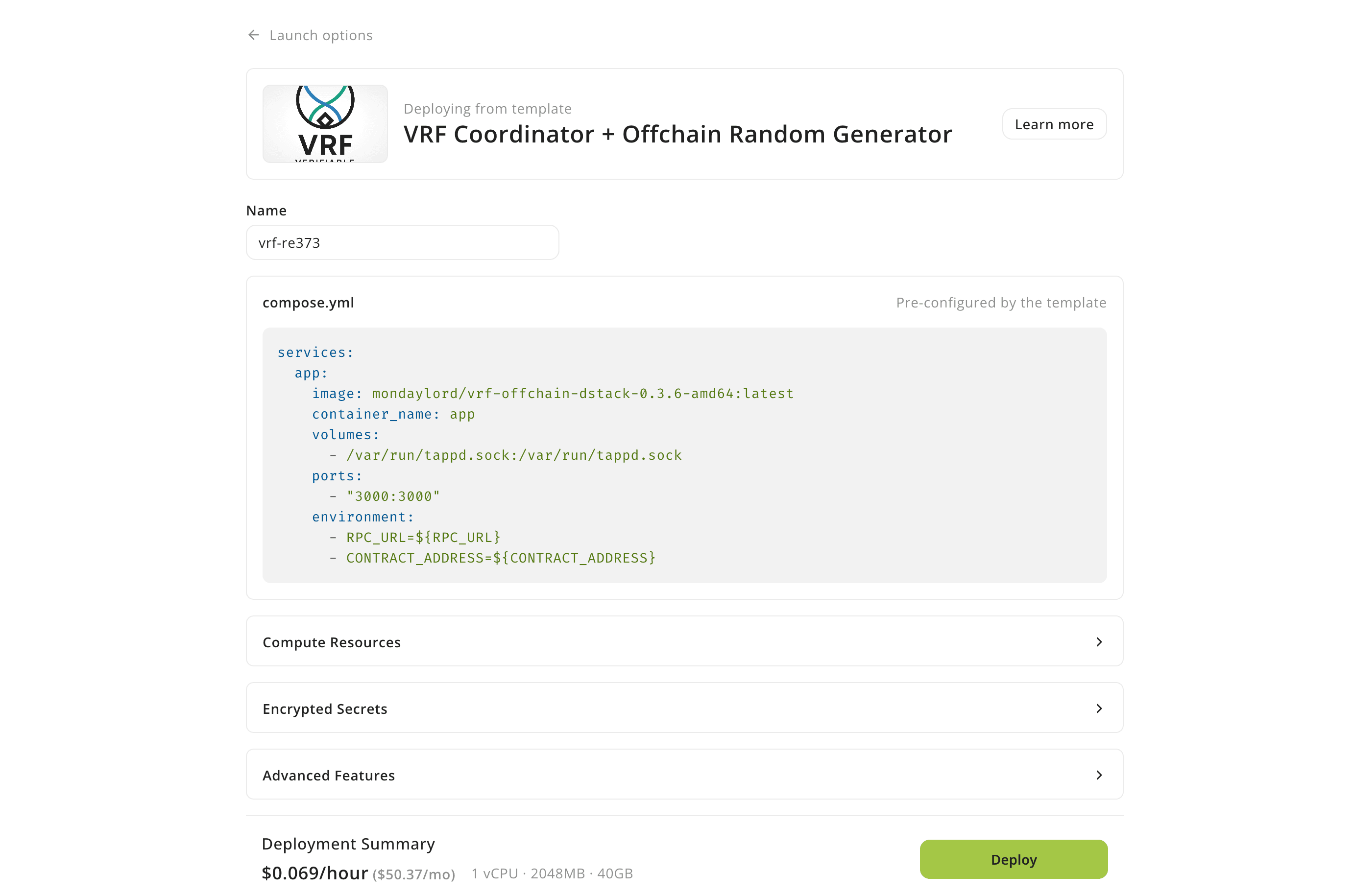Click the back arrow icon
This screenshot has width=1353, height=896.
254,35
